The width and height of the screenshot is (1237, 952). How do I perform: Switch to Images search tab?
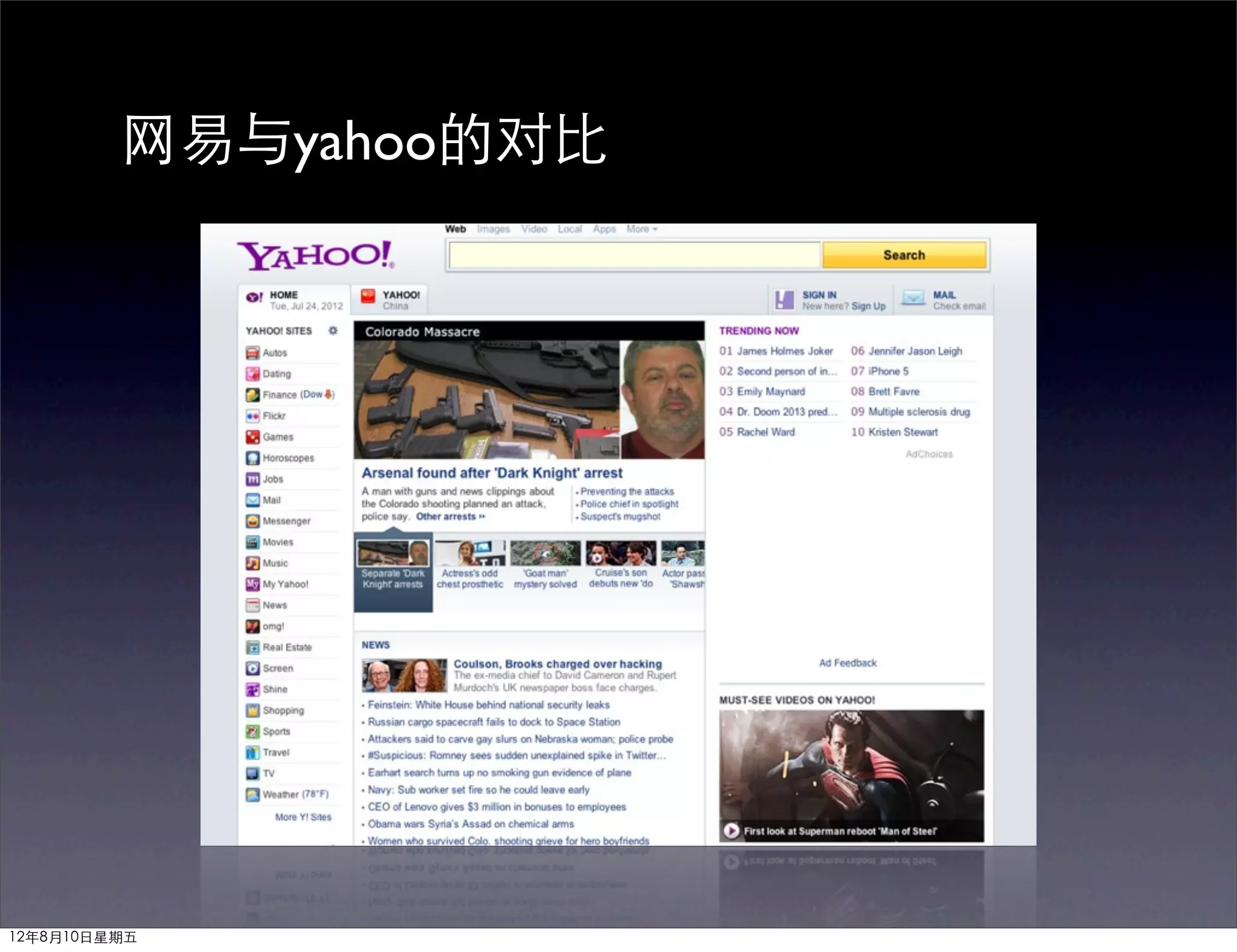[x=493, y=229]
